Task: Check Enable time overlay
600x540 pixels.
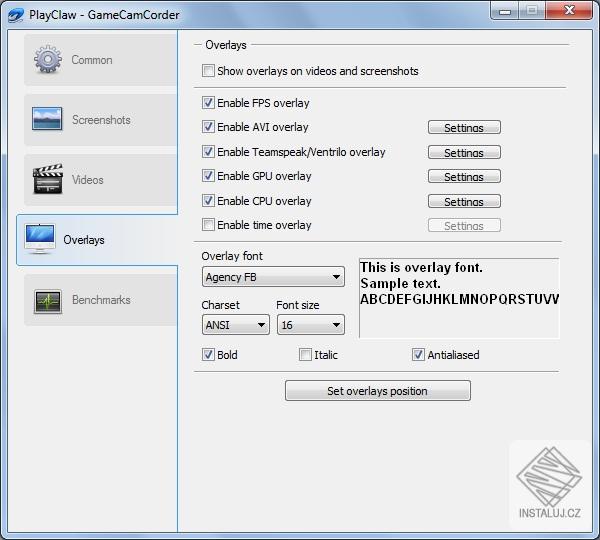Action: tap(208, 225)
